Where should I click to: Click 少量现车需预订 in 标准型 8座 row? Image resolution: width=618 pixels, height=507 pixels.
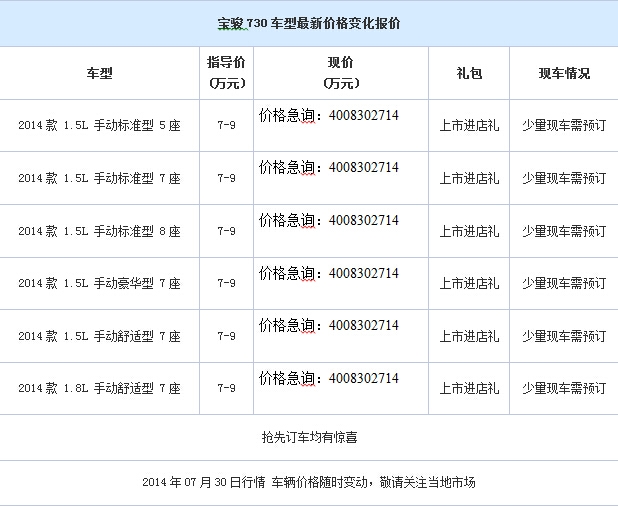pos(564,231)
